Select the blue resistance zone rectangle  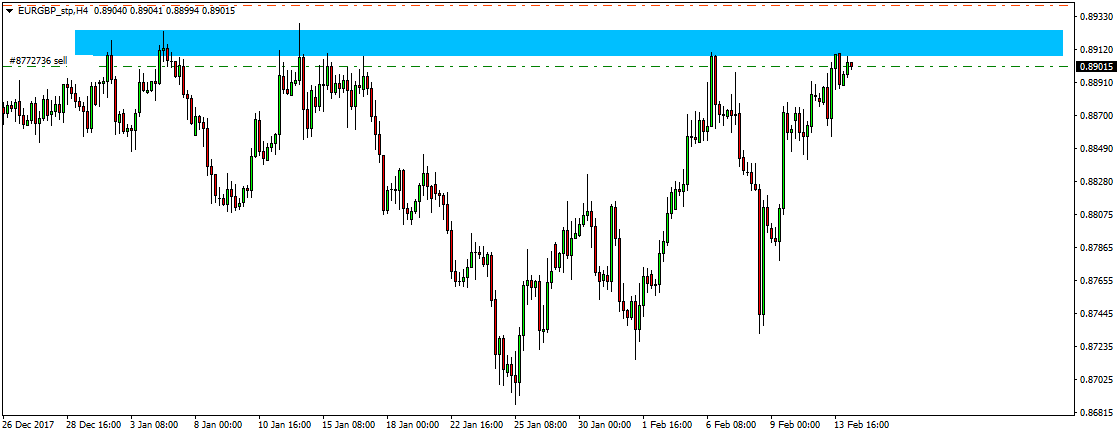coord(568,43)
